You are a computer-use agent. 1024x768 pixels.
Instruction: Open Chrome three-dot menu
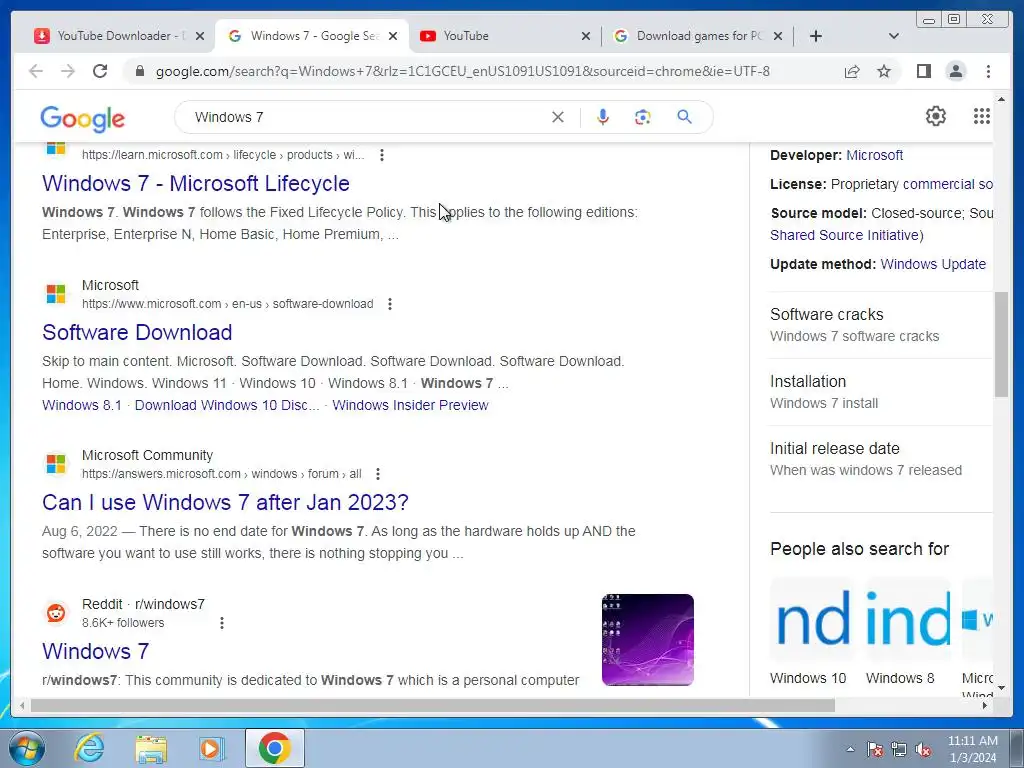(x=988, y=71)
